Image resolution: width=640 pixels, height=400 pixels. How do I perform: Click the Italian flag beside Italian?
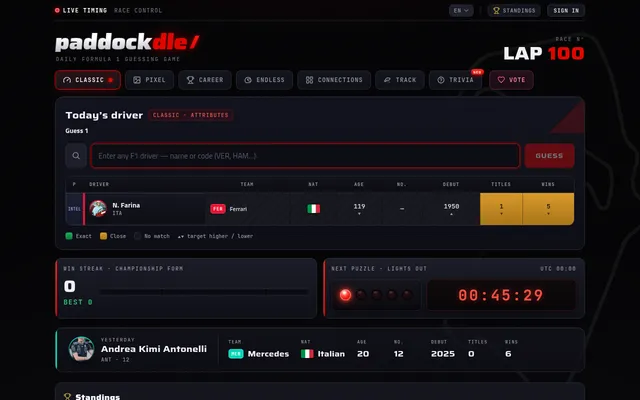(307, 354)
